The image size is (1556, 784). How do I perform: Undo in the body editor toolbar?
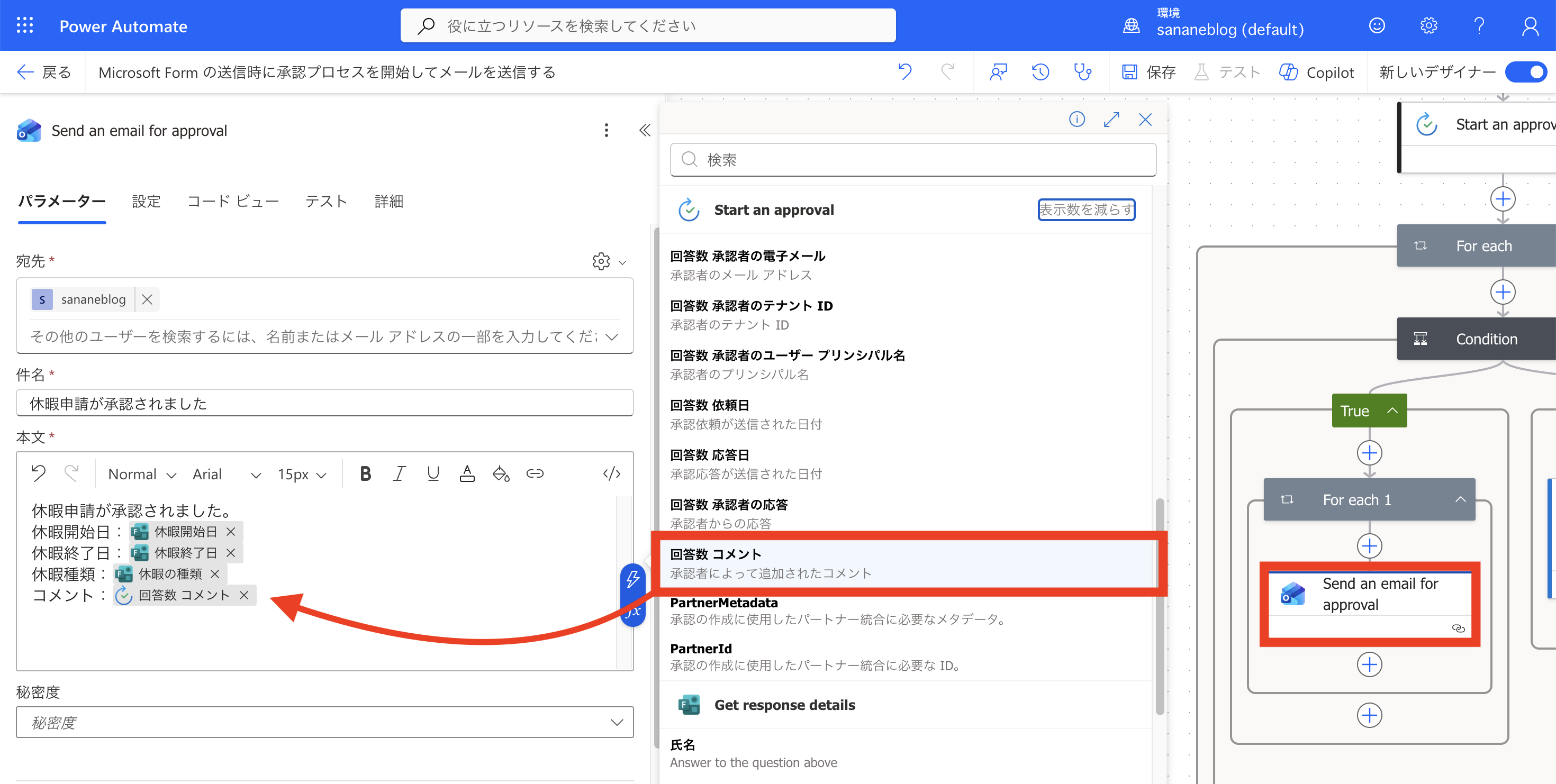[x=38, y=474]
